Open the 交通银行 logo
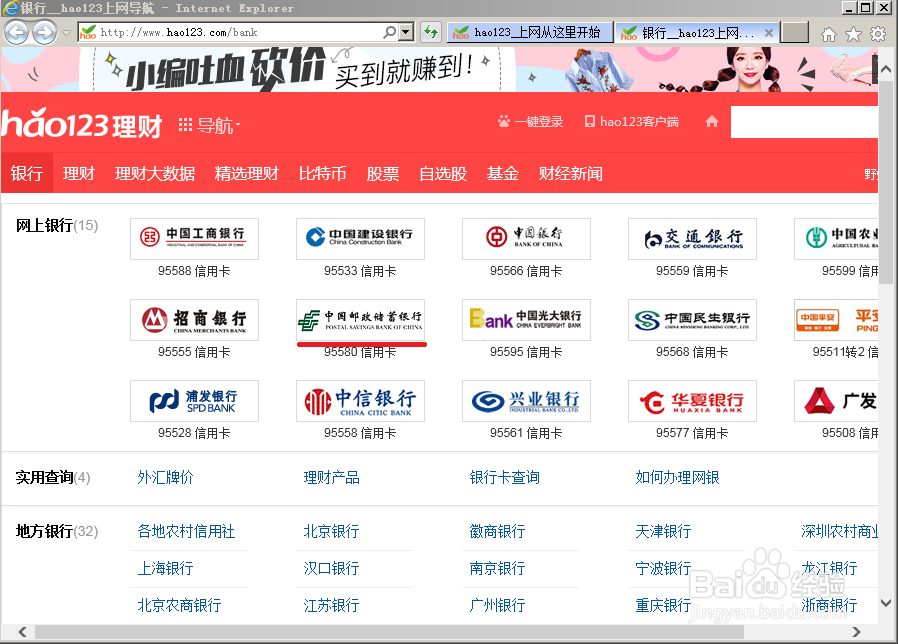898x644 pixels. [x=692, y=238]
